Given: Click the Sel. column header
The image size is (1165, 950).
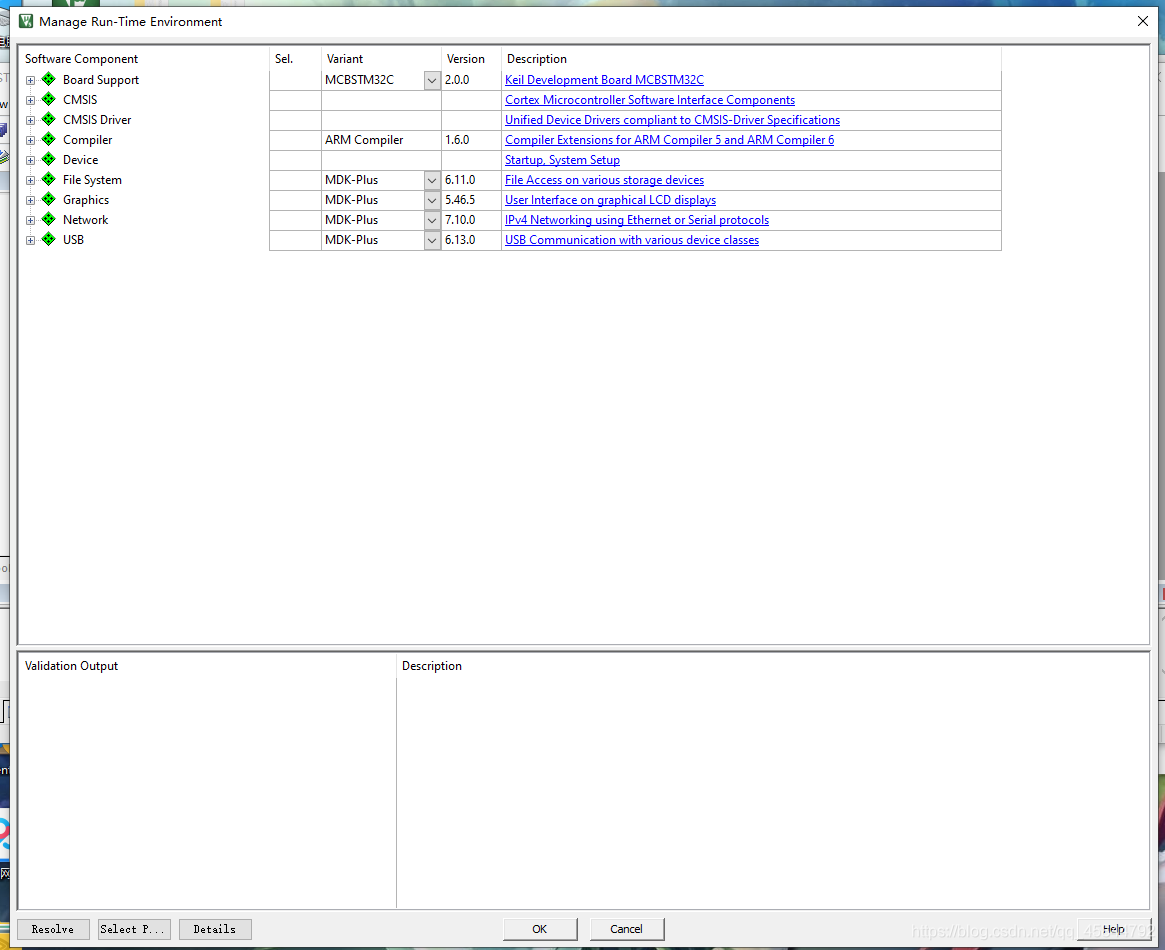Looking at the screenshot, I should click(284, 59).
